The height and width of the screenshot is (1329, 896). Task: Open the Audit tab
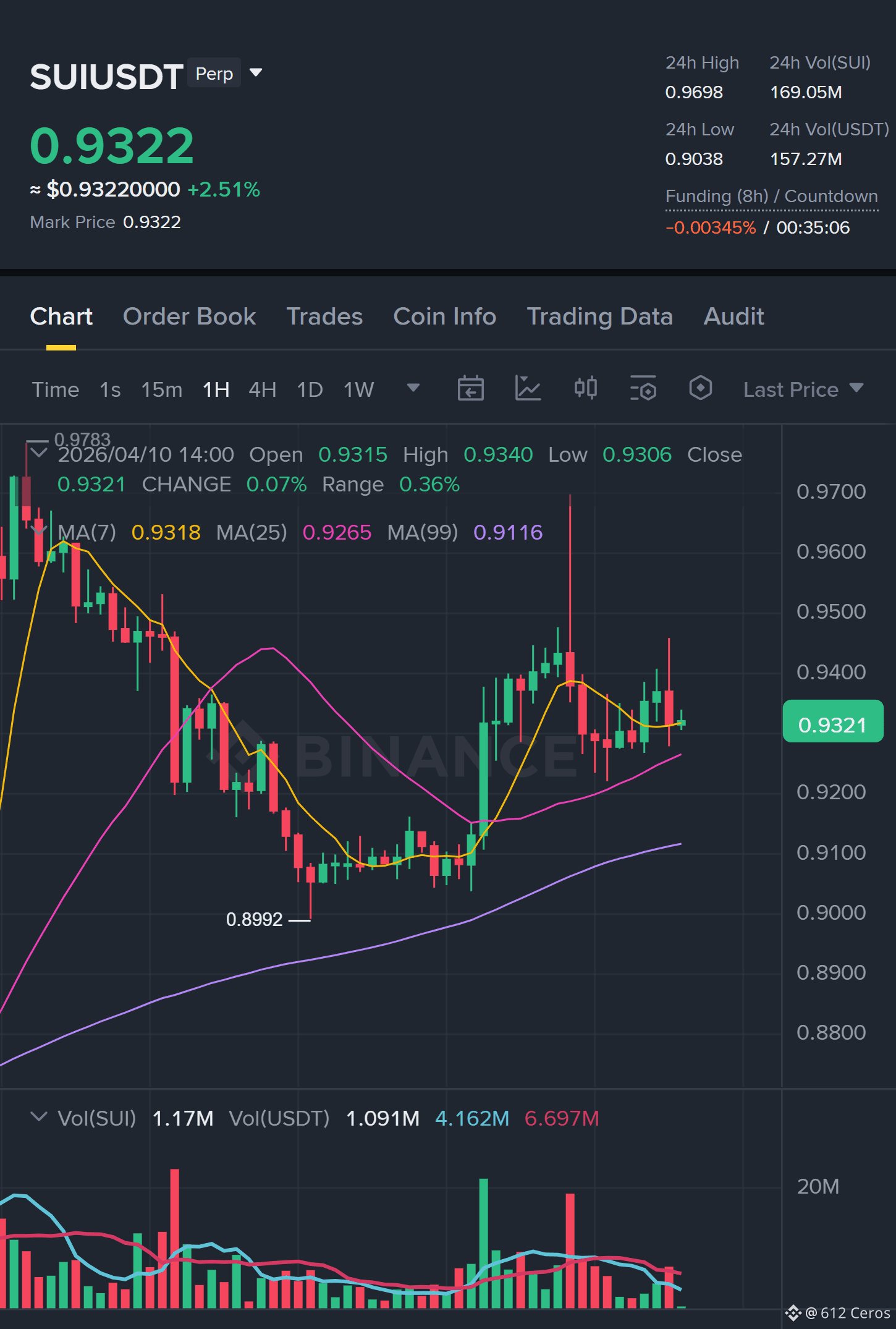(x=733, y=316)
